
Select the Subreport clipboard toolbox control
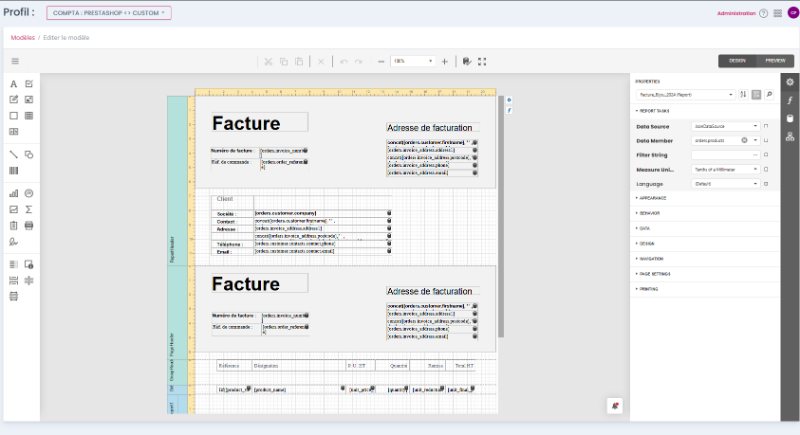pos(14,225)
